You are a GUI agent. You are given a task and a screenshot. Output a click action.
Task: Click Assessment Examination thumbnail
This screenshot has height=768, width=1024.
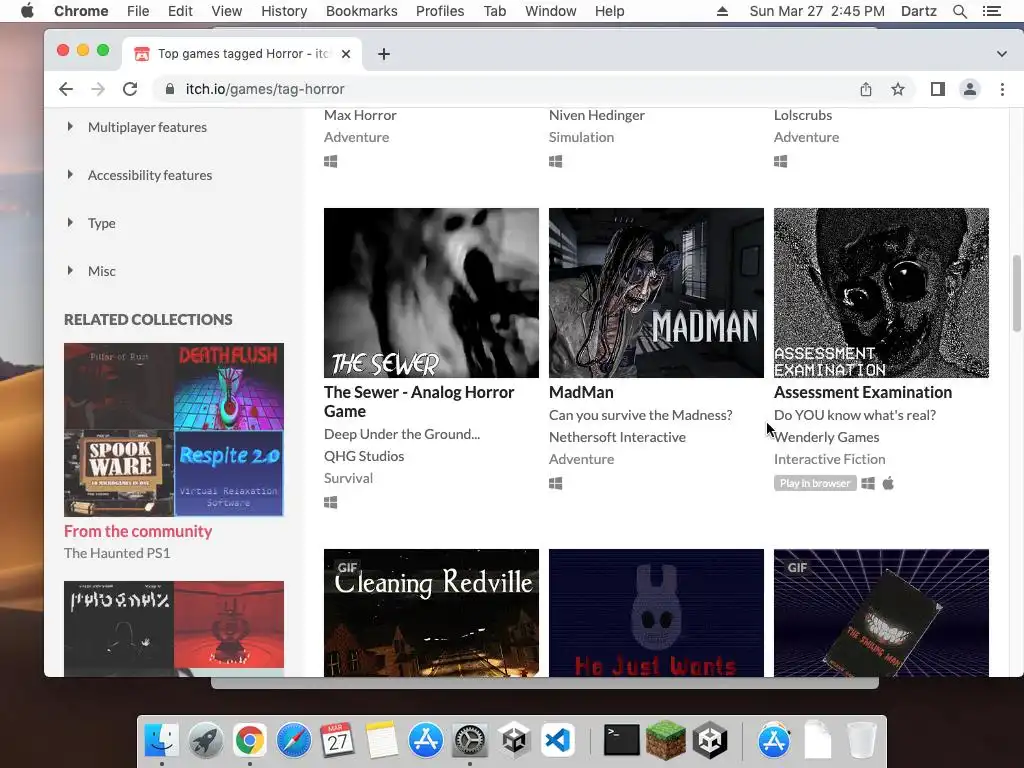(x=881, y=293)
